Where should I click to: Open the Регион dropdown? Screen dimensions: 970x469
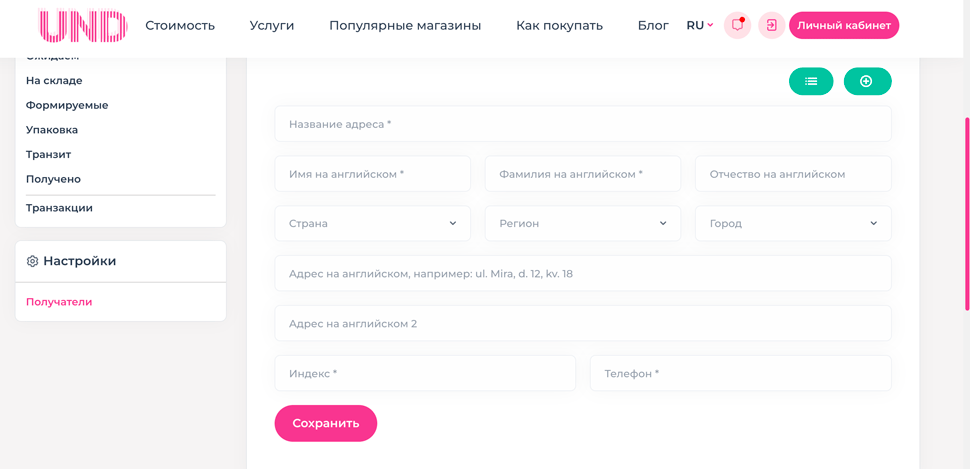[583, 223]
